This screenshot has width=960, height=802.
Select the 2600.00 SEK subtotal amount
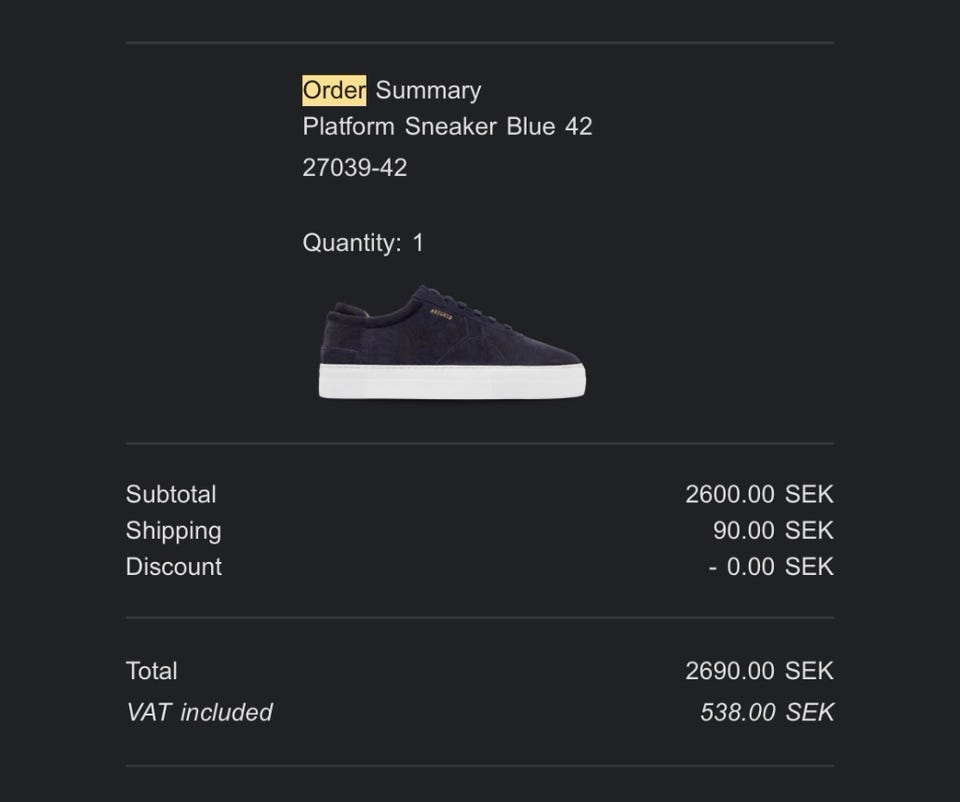pyautogui.click(x=759, y=494)
